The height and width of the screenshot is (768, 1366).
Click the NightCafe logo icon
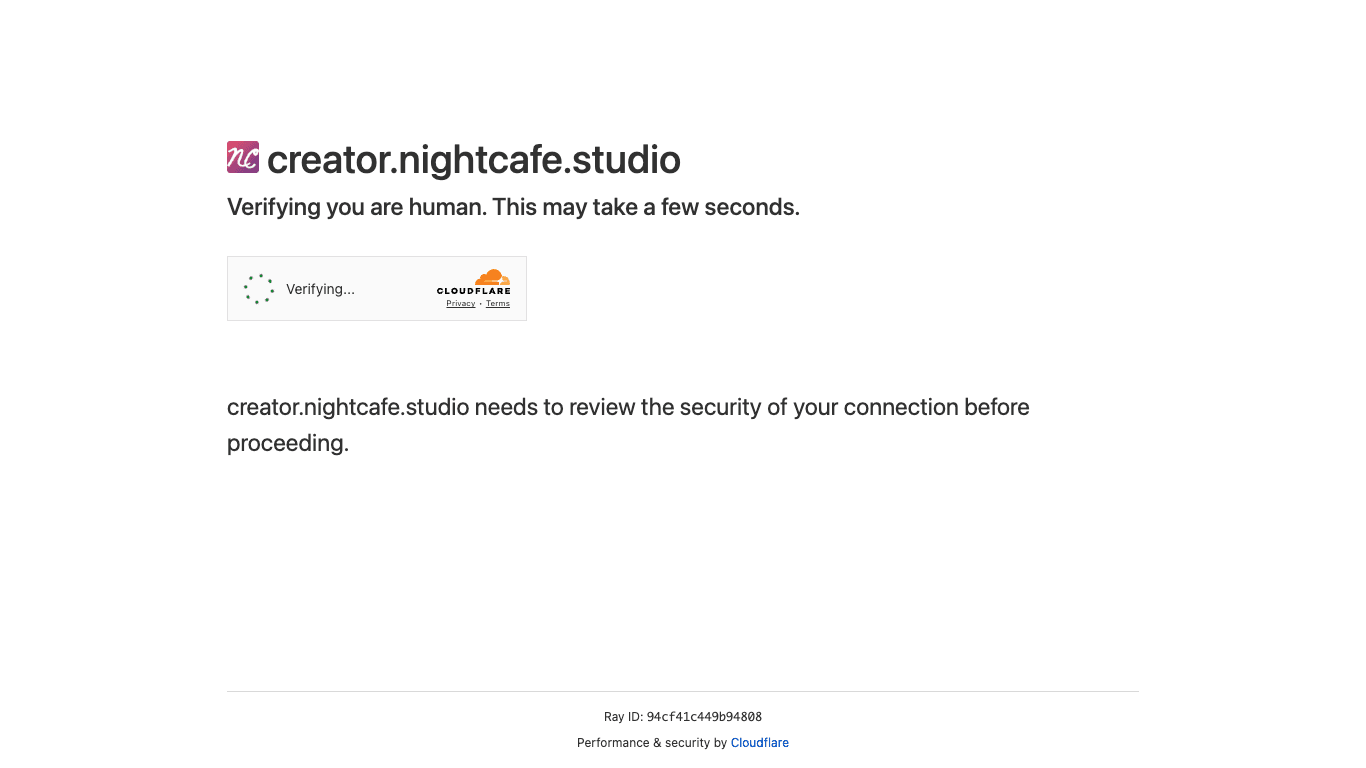[x=243, y=157]
